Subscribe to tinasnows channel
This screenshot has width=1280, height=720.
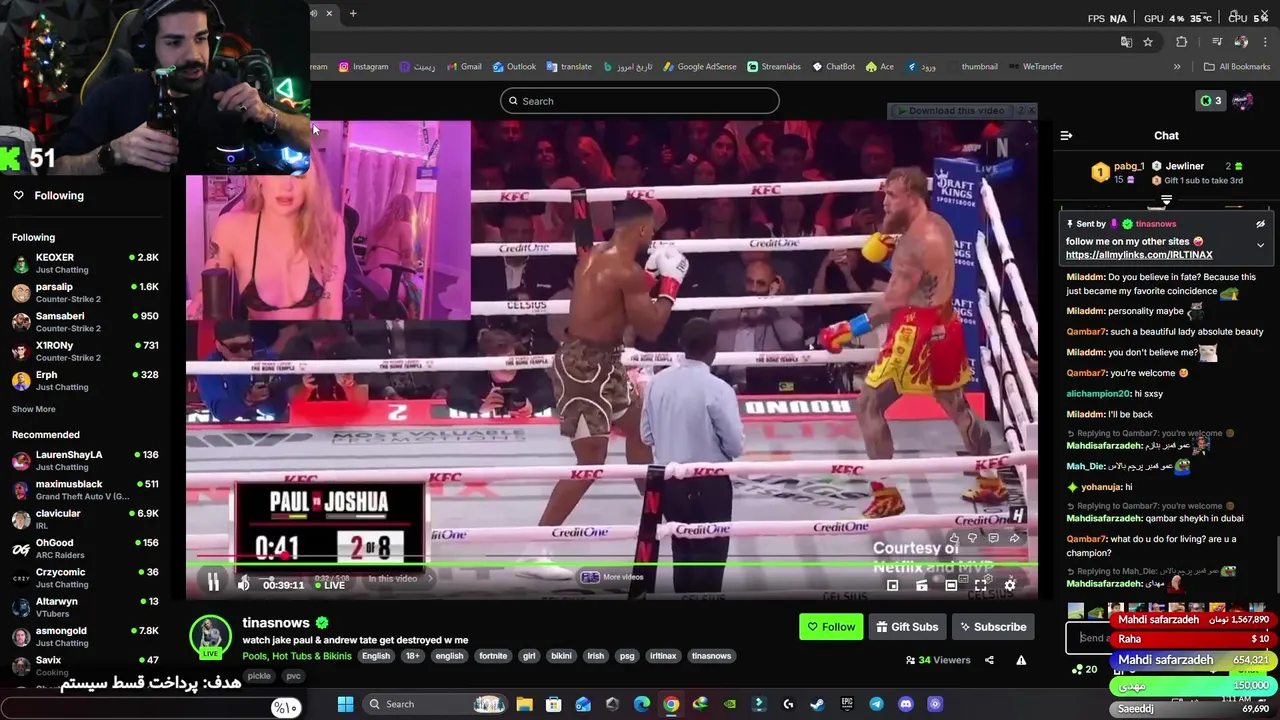pos(993,627)
